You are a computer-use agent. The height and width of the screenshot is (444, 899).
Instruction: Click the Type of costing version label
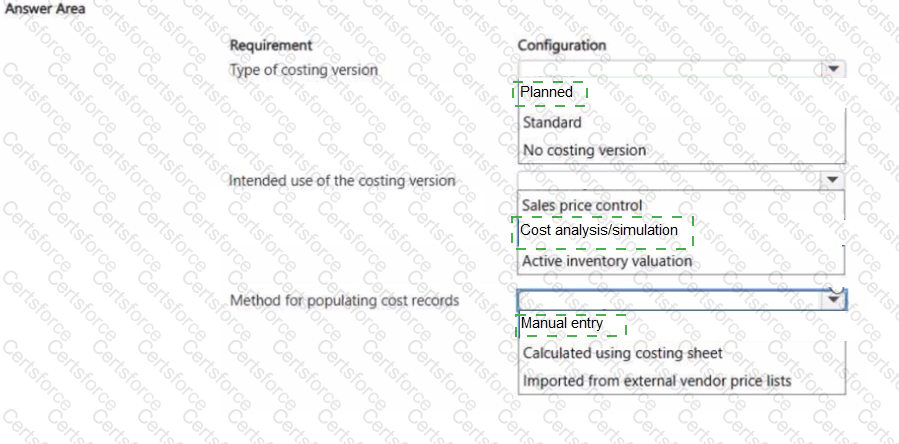pos(304,70)
